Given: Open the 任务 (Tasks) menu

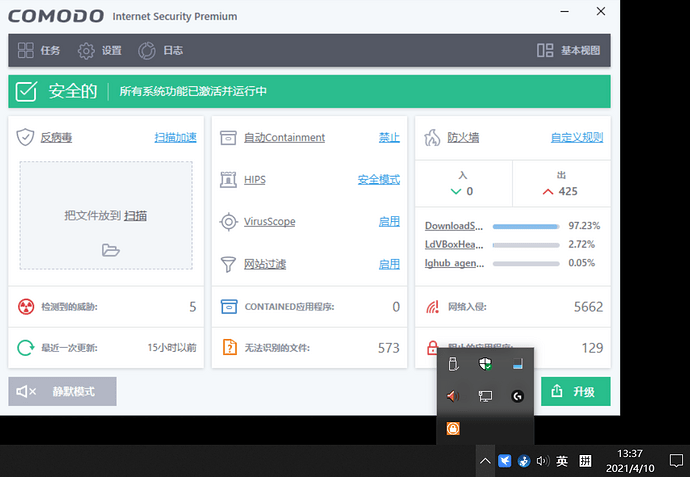Looking at the screenshot, I should tap(39, 51).
